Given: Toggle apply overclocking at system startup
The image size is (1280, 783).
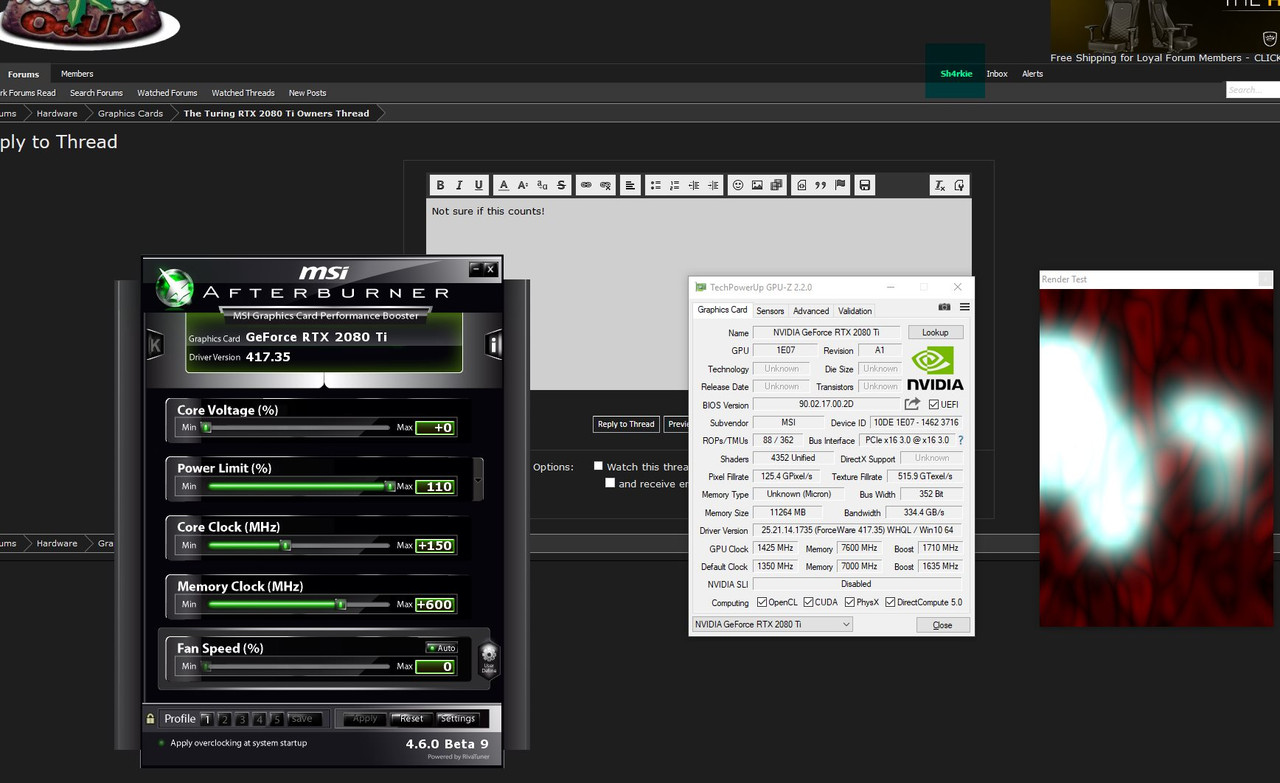Looking at the screenshot, I should click(x=162, y=743).
